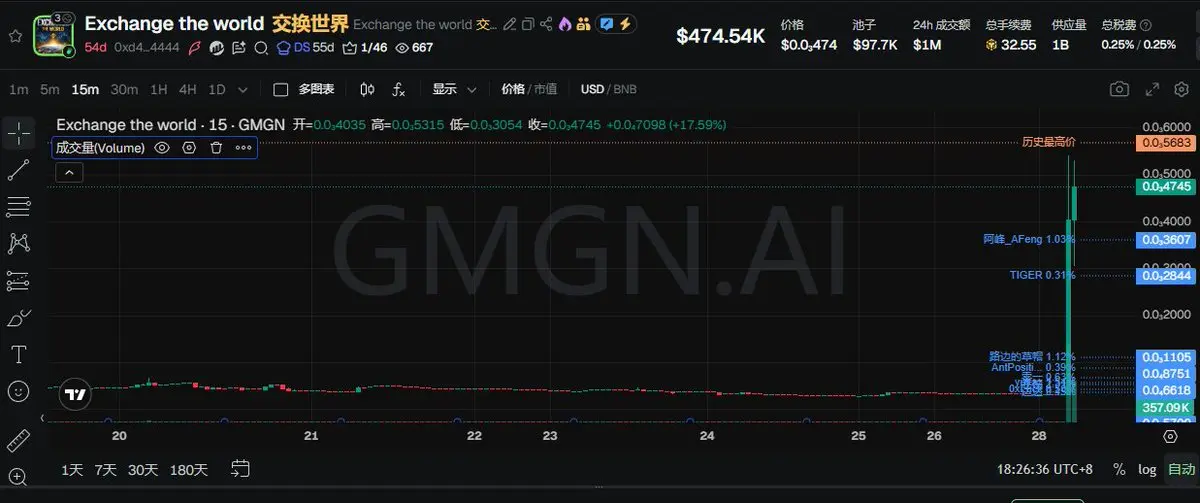Select the trend line drawing tool
This screenshot has width=1200, height=503.
pyautogui.click(x=19, y=170)
